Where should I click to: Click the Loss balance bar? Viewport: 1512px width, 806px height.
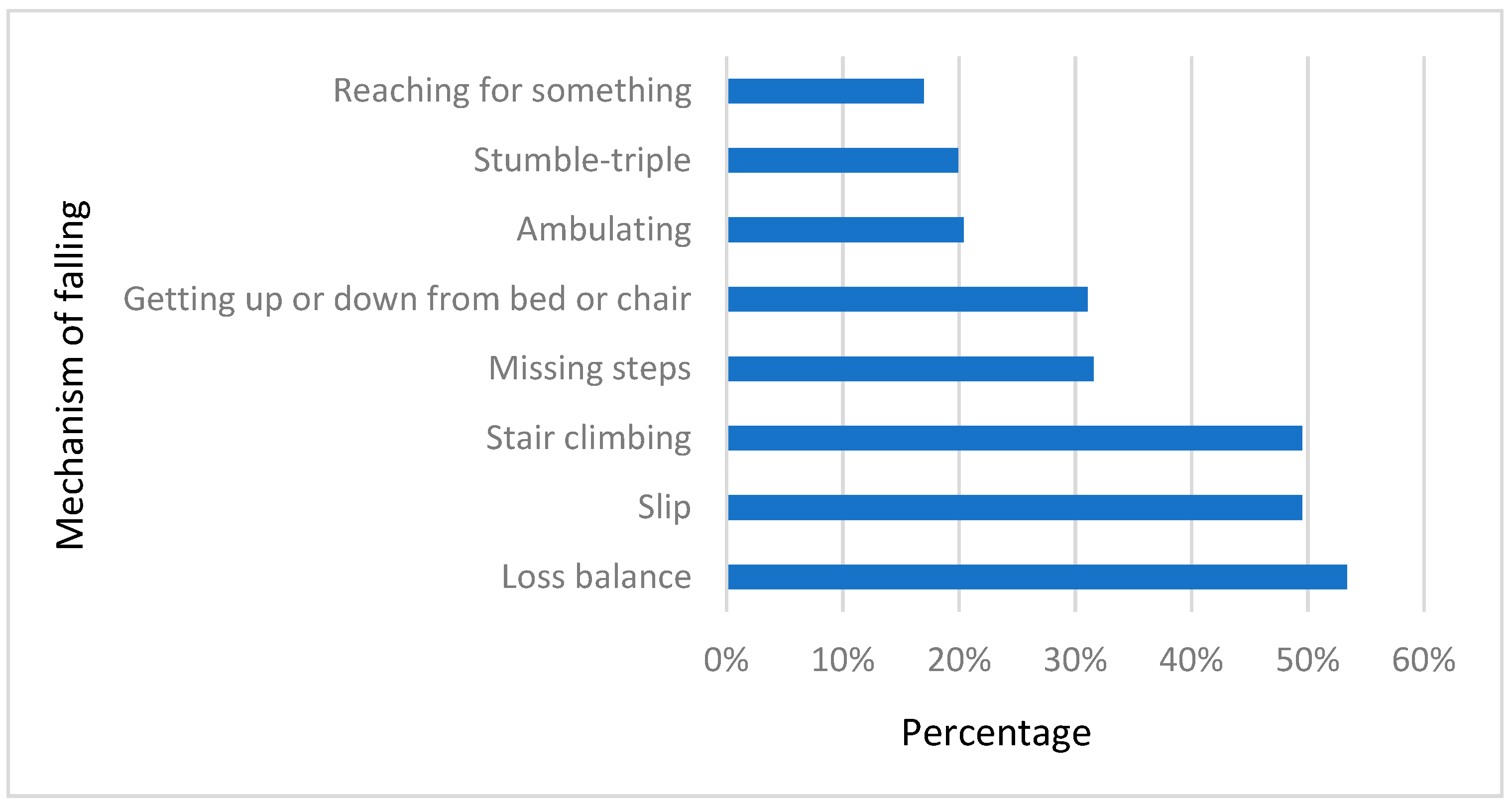click(x=1037, y=576)
